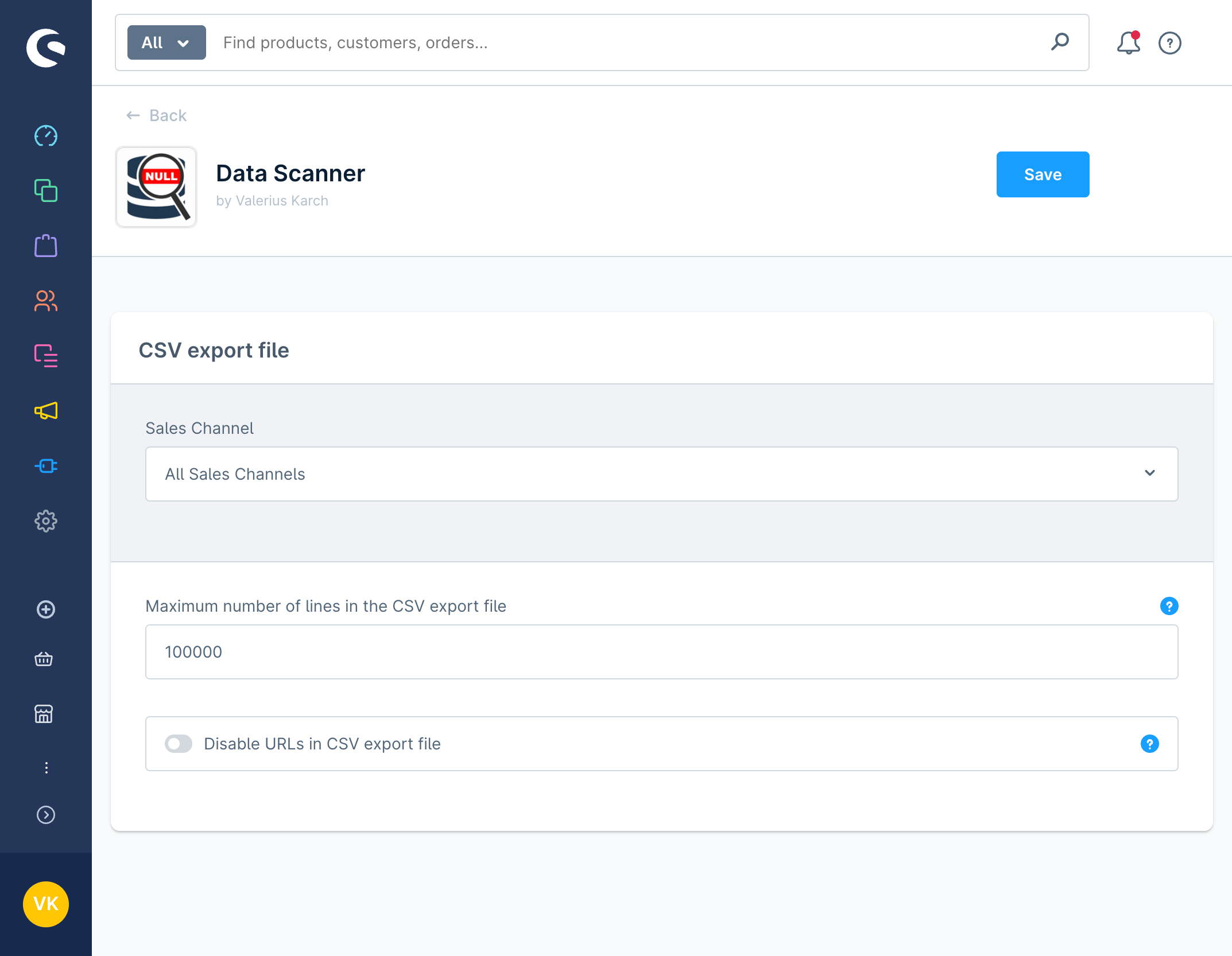The height and width of the screenshot is (956, 1232).
Task: Open the VK user avatar menu
Action: (46, 904)
